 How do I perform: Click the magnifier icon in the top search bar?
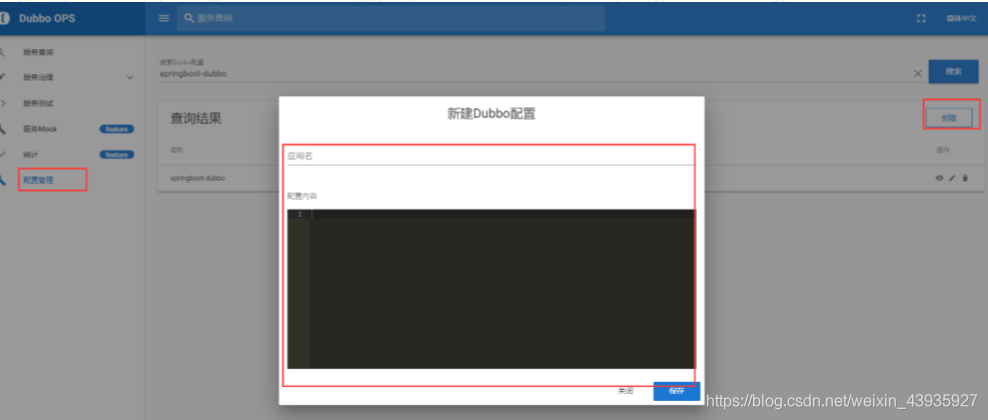pyautogui.click(x=188, y=18)
